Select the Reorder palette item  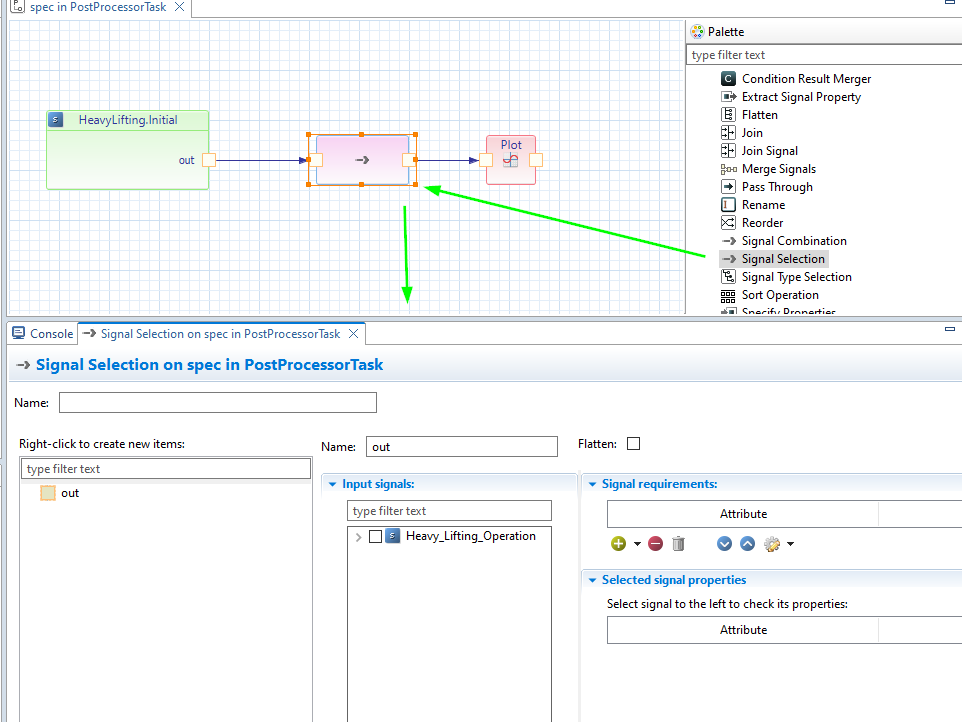tap(762, 223)
